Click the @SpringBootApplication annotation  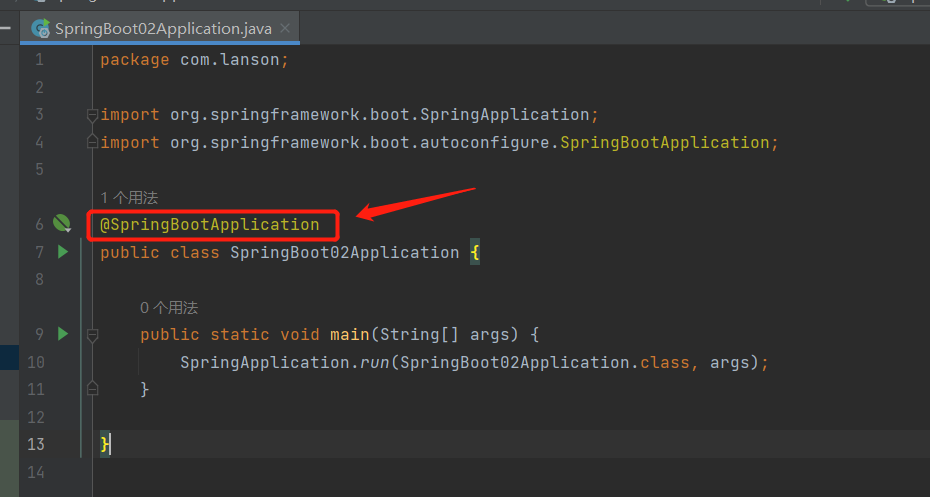point(209,225)
